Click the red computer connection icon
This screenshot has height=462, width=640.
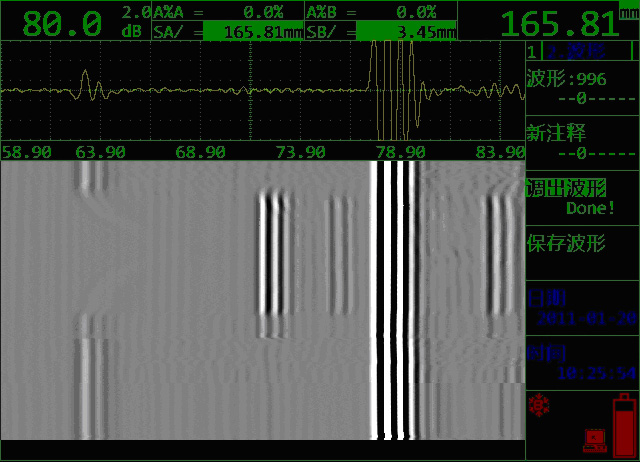594,438
